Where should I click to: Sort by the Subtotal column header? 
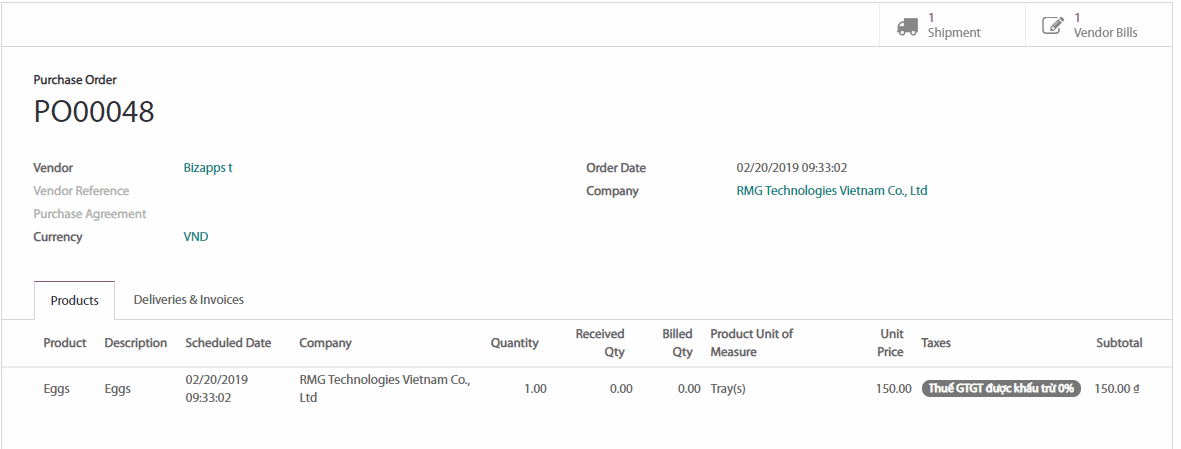(1119, 343)
